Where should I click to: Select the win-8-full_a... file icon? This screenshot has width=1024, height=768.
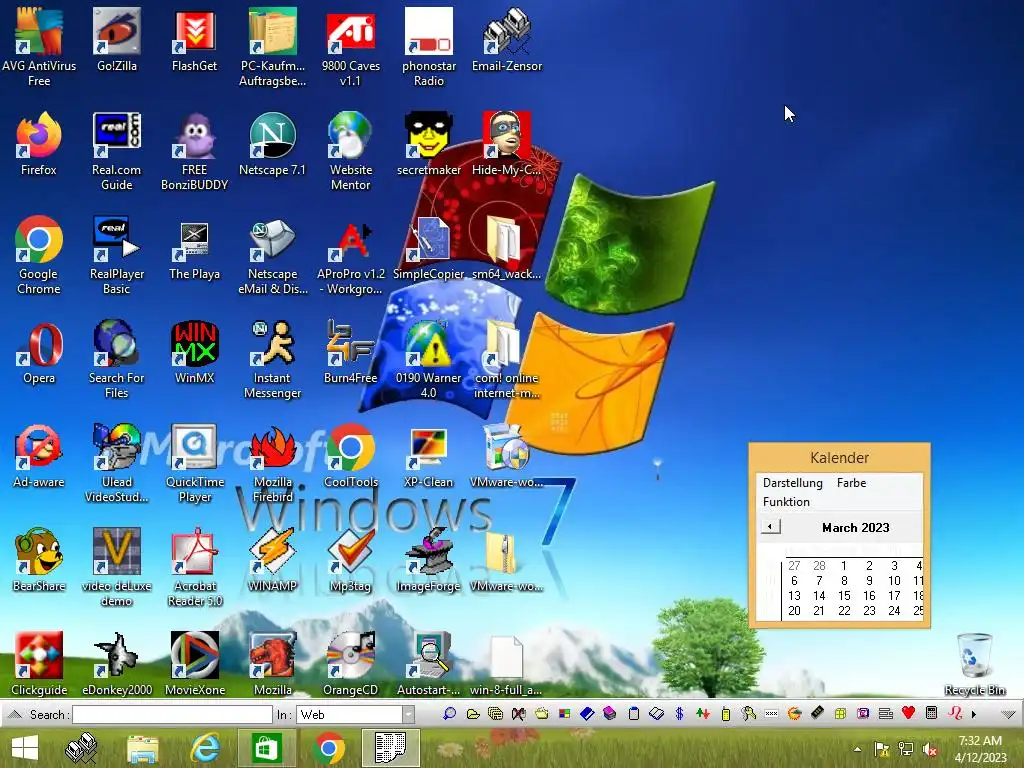507,664
